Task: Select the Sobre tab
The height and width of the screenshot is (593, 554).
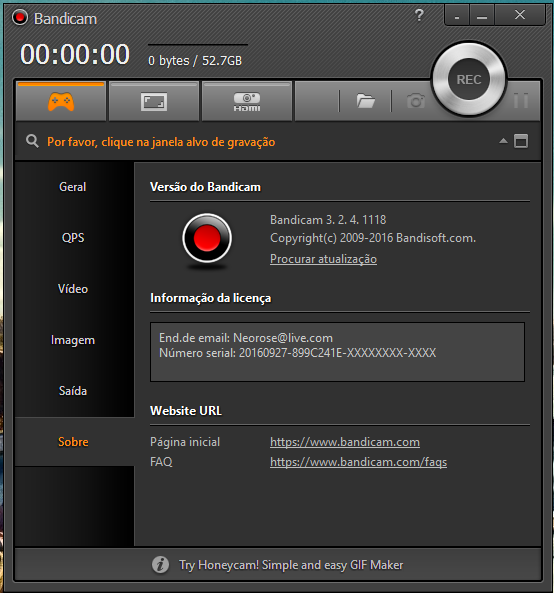Action: [x=73, y=442]
